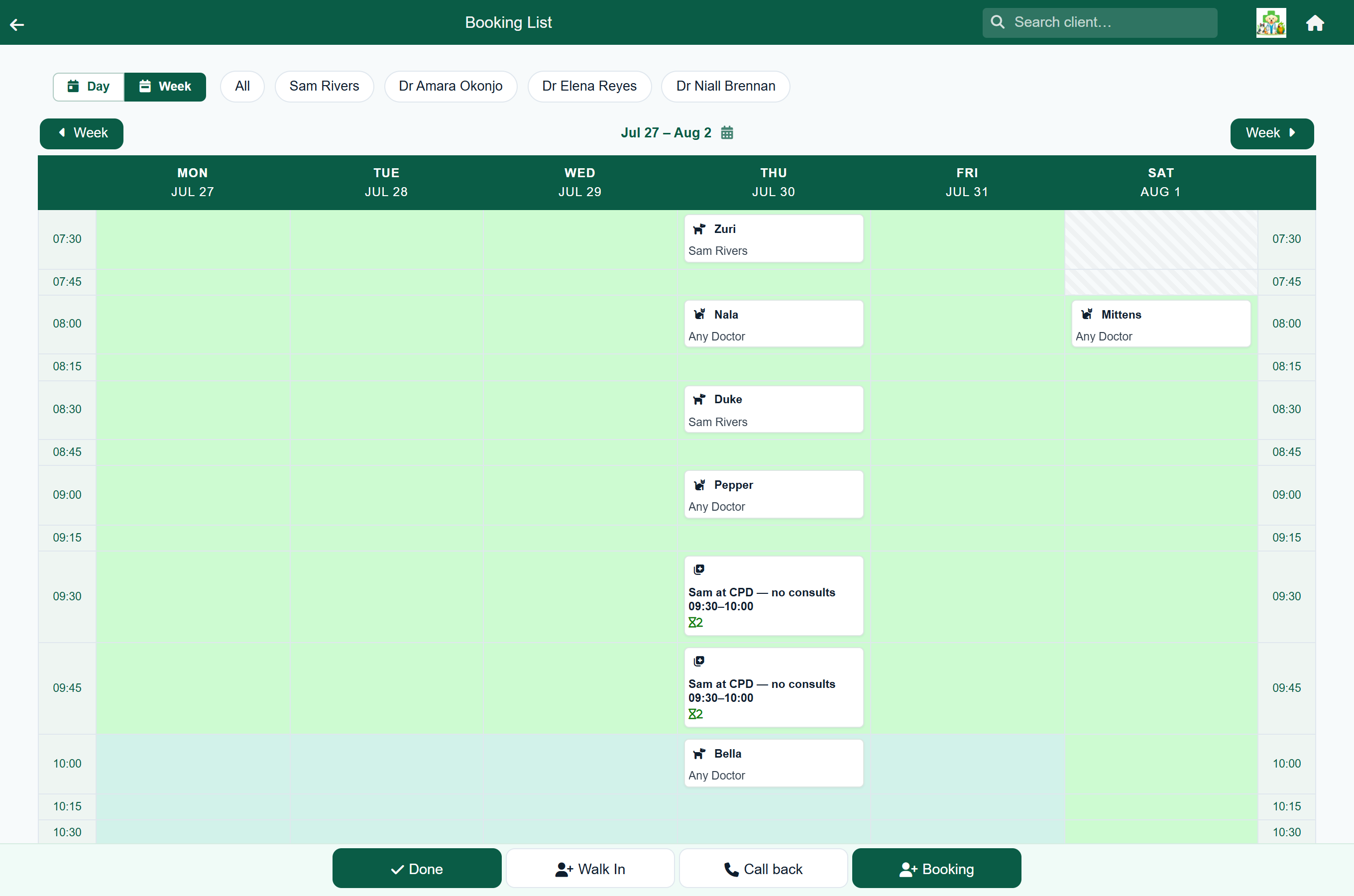Go to the previous week
The image size is (1354, 896).
coord(82,133)
